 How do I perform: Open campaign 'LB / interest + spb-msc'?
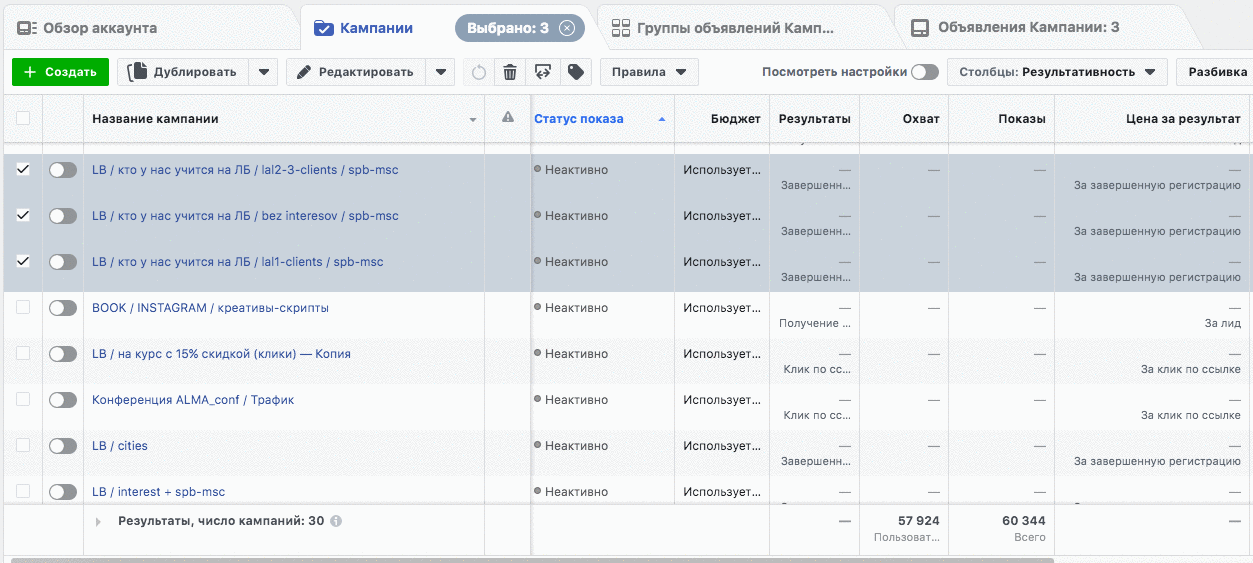pyautogui.click(x=158, y=492)
